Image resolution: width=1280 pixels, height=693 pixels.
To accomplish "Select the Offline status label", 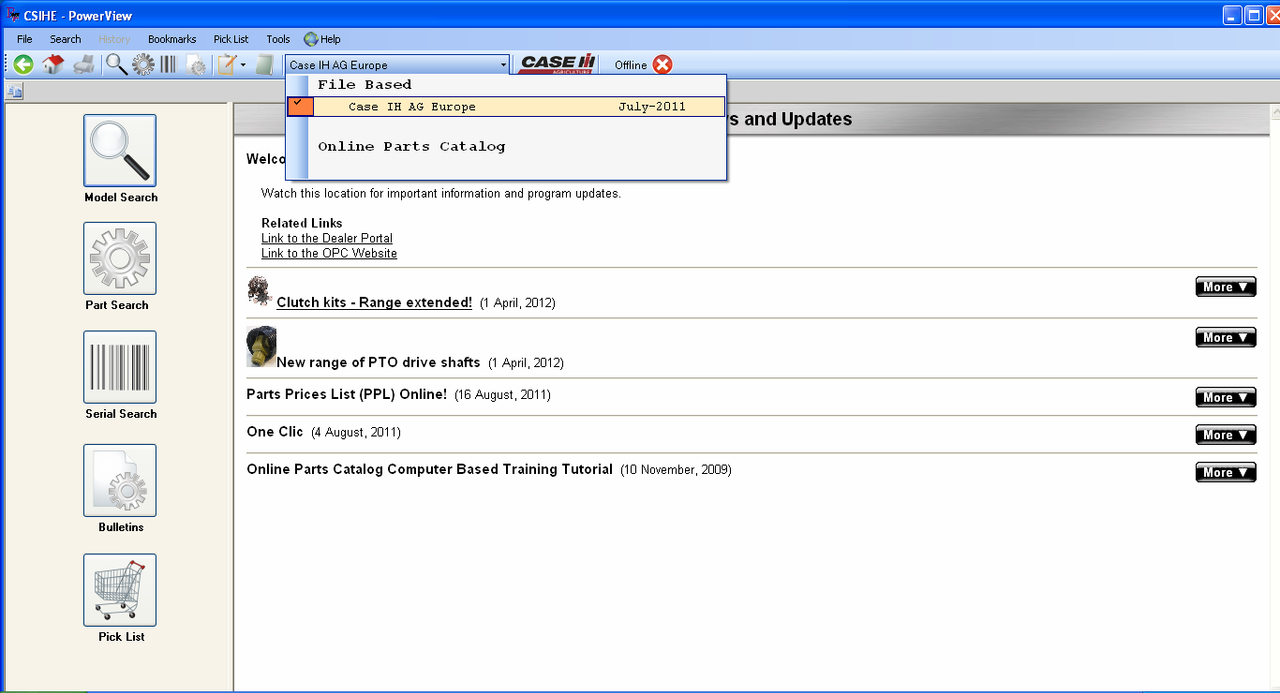I will point(631,65).
